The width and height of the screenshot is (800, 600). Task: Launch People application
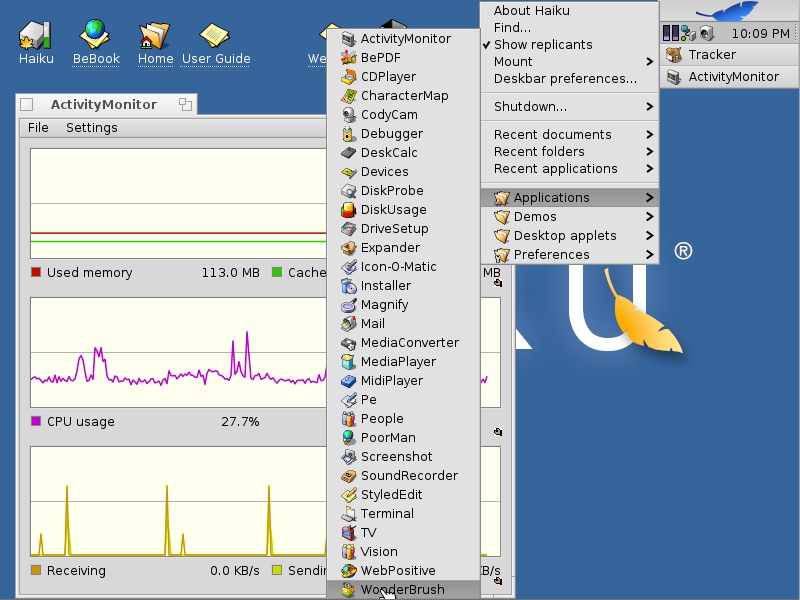tap(403, 418)
